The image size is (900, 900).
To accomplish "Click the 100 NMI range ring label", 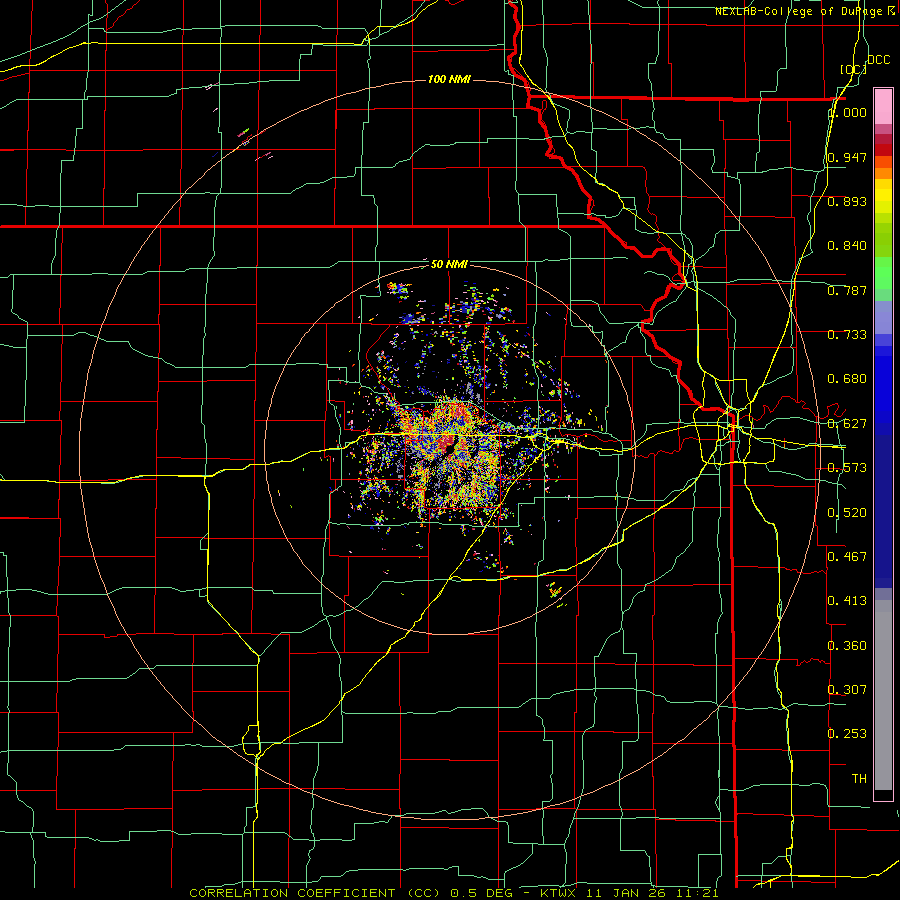I will pos(449,79).
